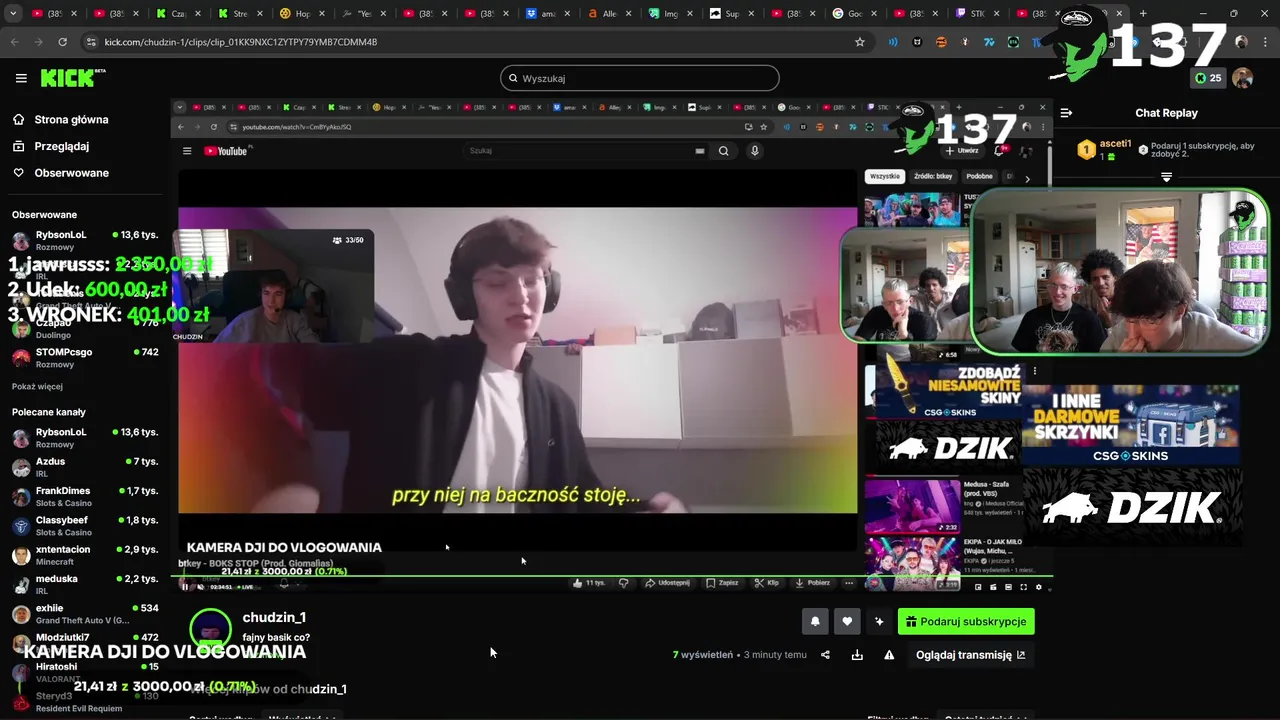Download the clip
This screenshot has width=1280, height=720.
coord(857,655)
